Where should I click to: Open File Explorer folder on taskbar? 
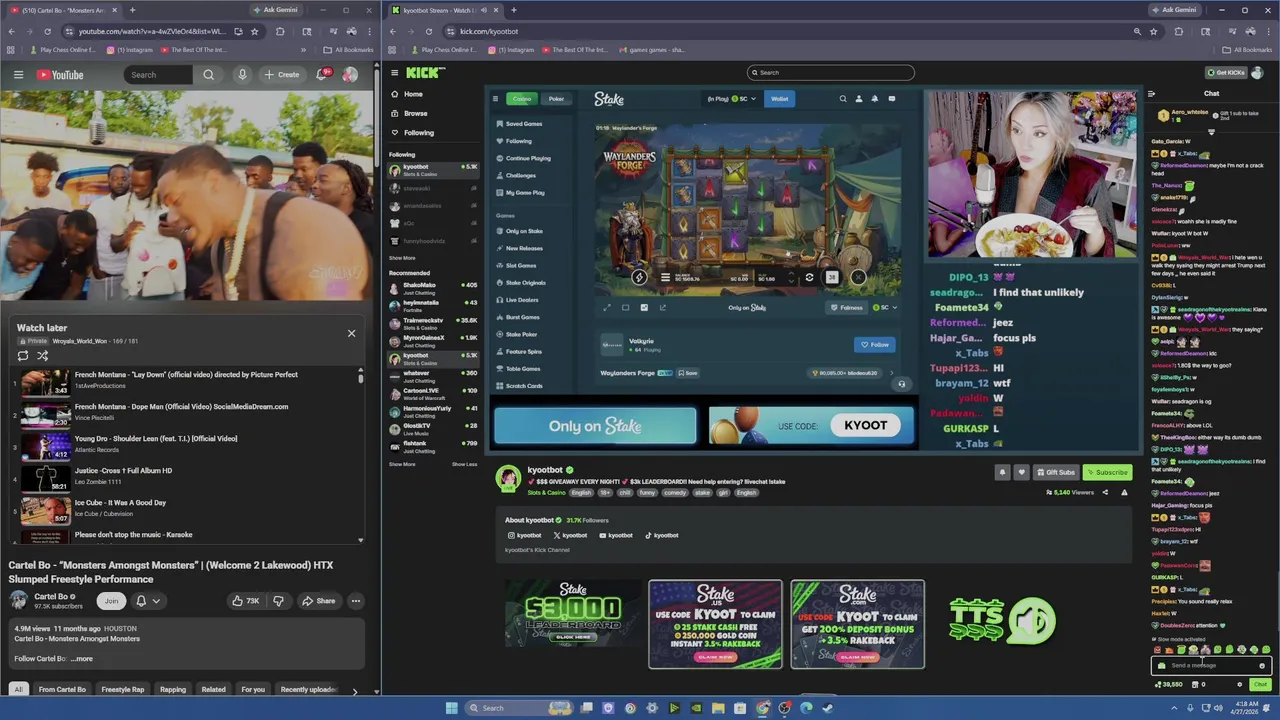click(x=718, y=708)
